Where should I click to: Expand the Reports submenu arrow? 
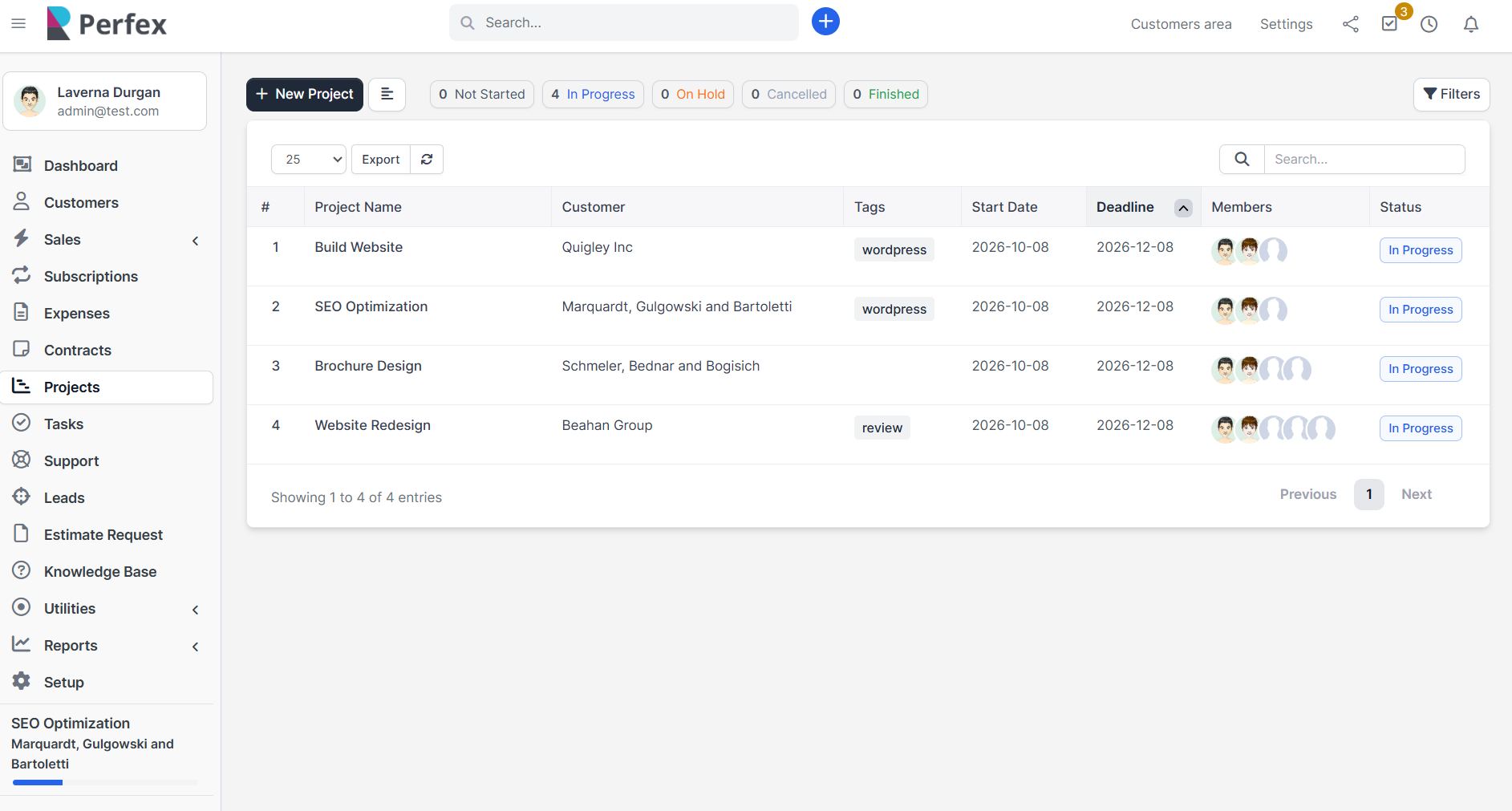[195, 646]
